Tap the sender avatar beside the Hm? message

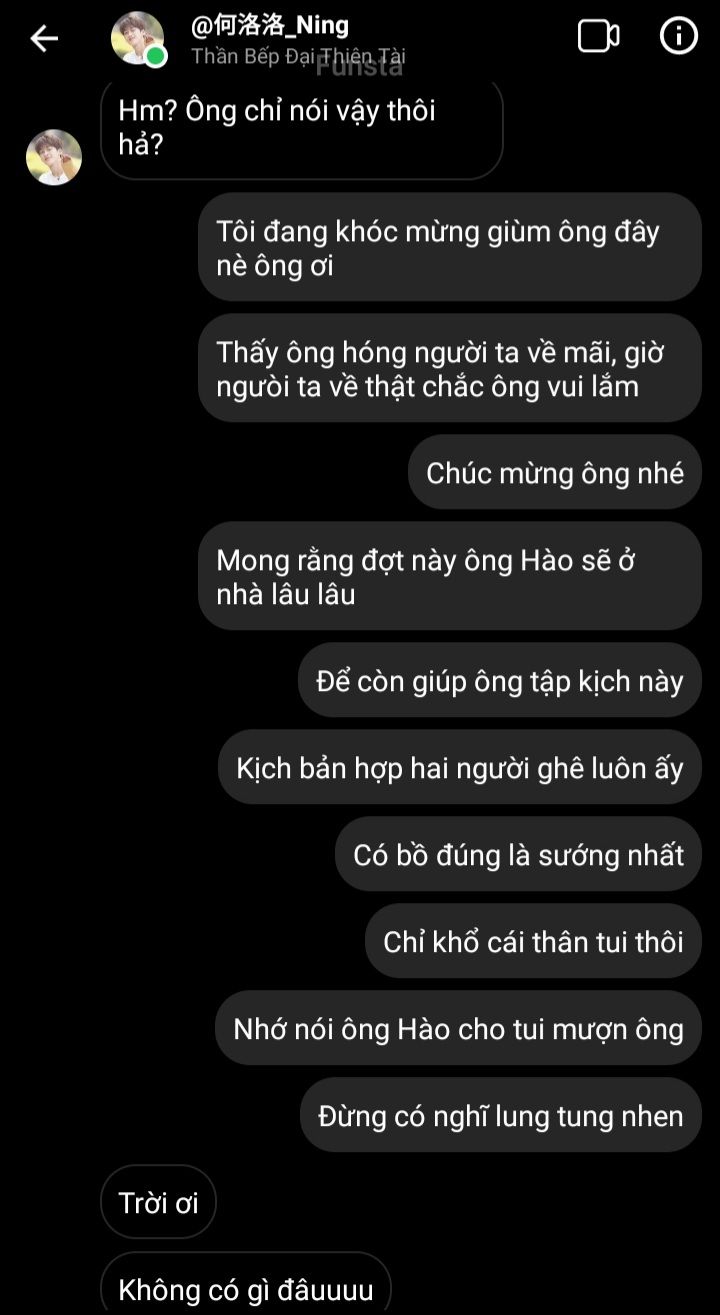[54, 157]
